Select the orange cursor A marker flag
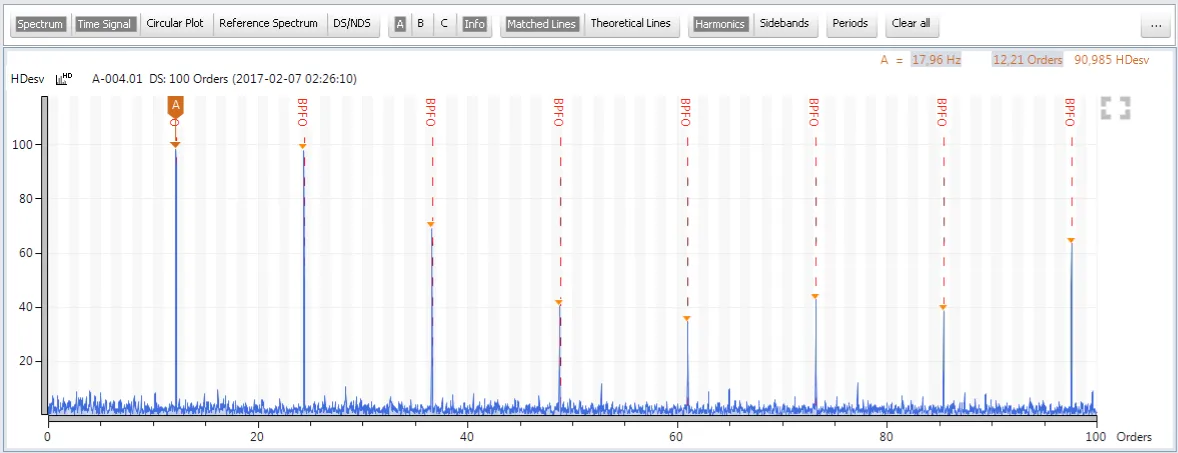This screenshot has height=453, width=1178. click(x=175, y=106)
